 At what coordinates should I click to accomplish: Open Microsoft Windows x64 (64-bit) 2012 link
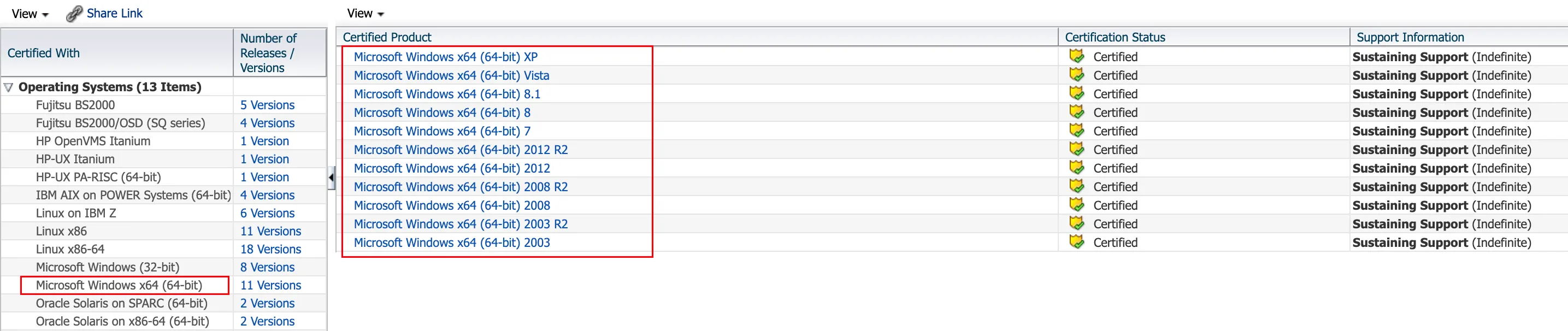pyautogui.click(x=452, y=169)
